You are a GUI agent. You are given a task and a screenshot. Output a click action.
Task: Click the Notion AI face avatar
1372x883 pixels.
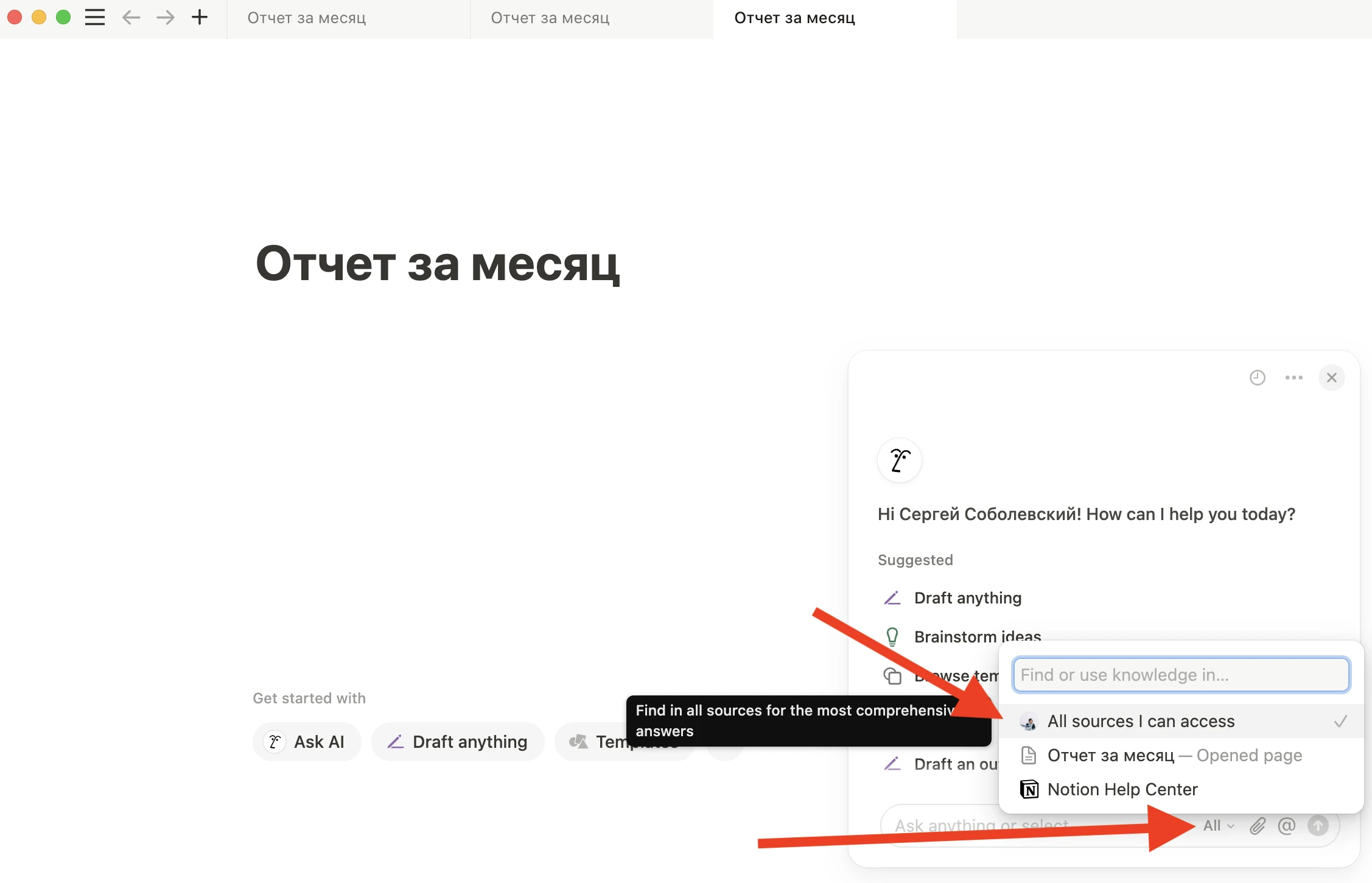(x=900, y=460)
